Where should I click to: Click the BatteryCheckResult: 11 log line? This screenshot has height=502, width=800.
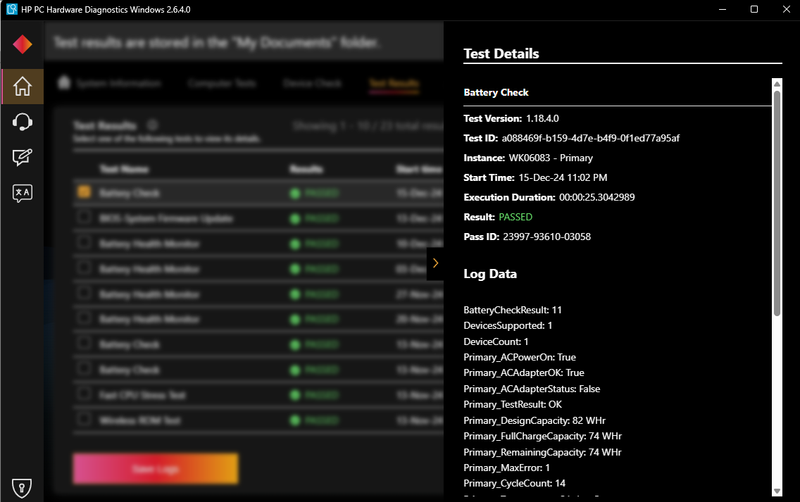512,310
